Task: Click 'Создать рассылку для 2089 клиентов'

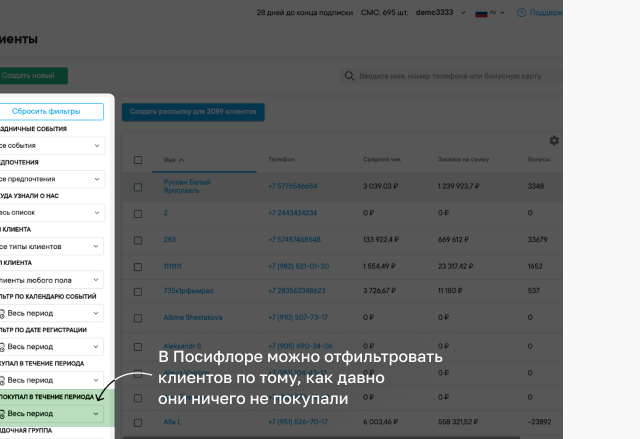Action: (193, 112)
